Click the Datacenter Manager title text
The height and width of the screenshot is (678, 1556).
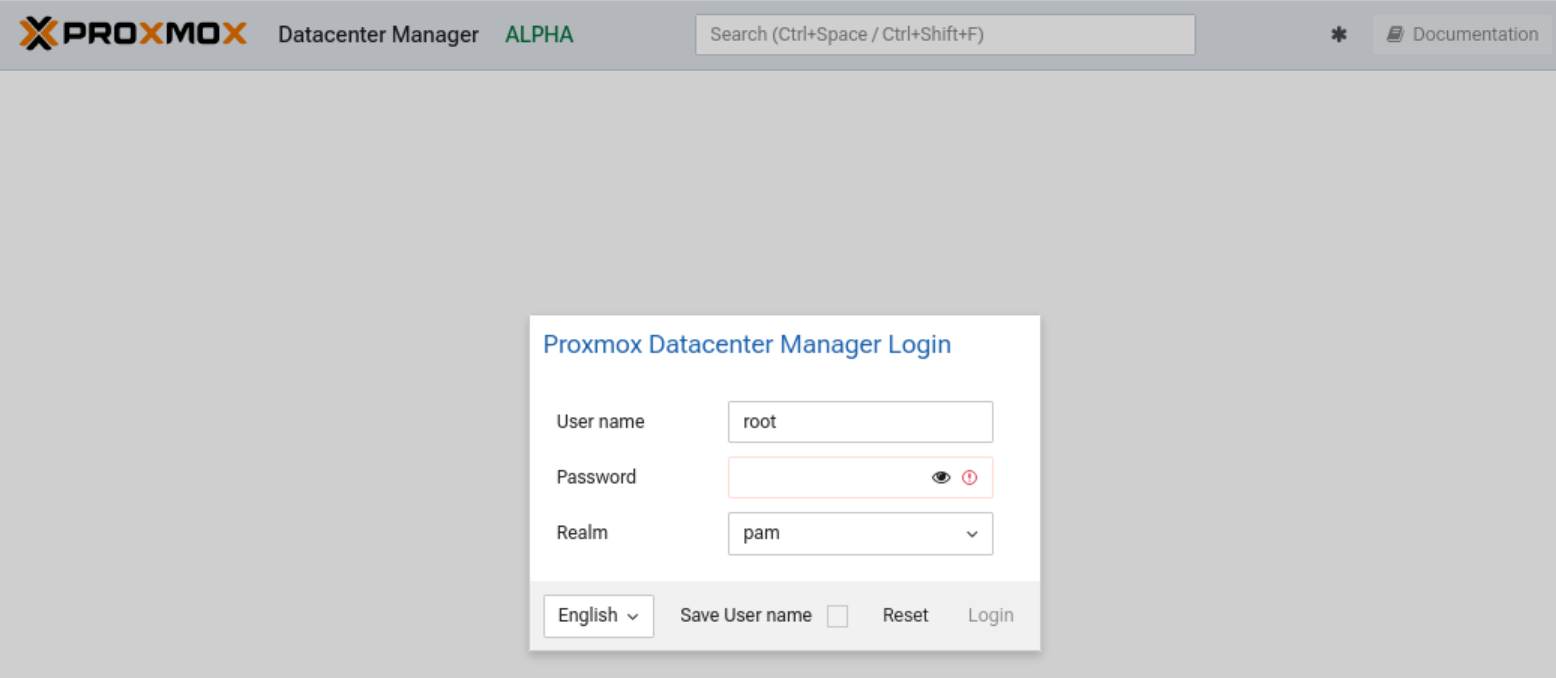click(378, 35)
